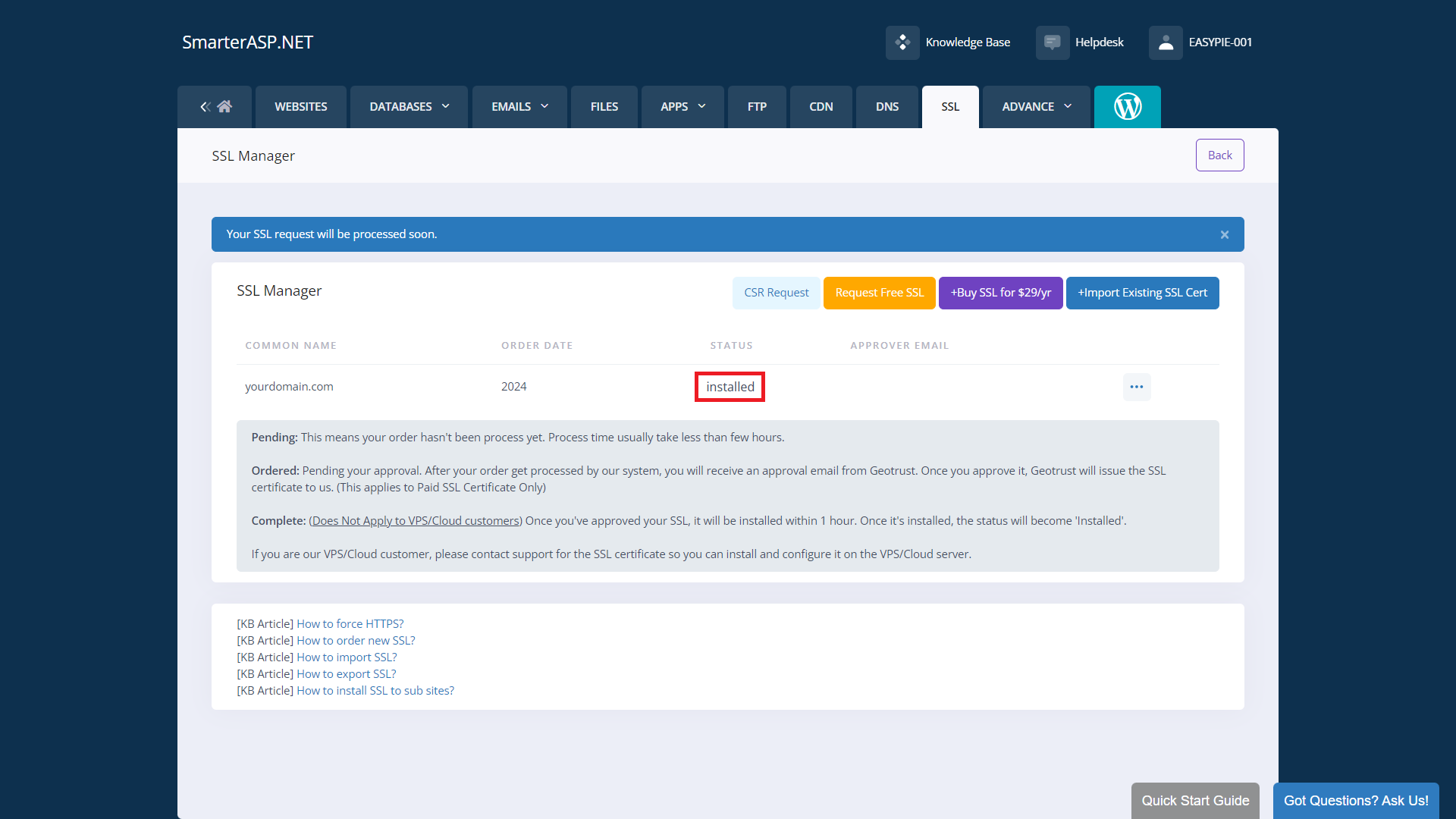
Task: Open the Helpdesk chat icon
Action: pyautogui.click(x=1053, y=42)
